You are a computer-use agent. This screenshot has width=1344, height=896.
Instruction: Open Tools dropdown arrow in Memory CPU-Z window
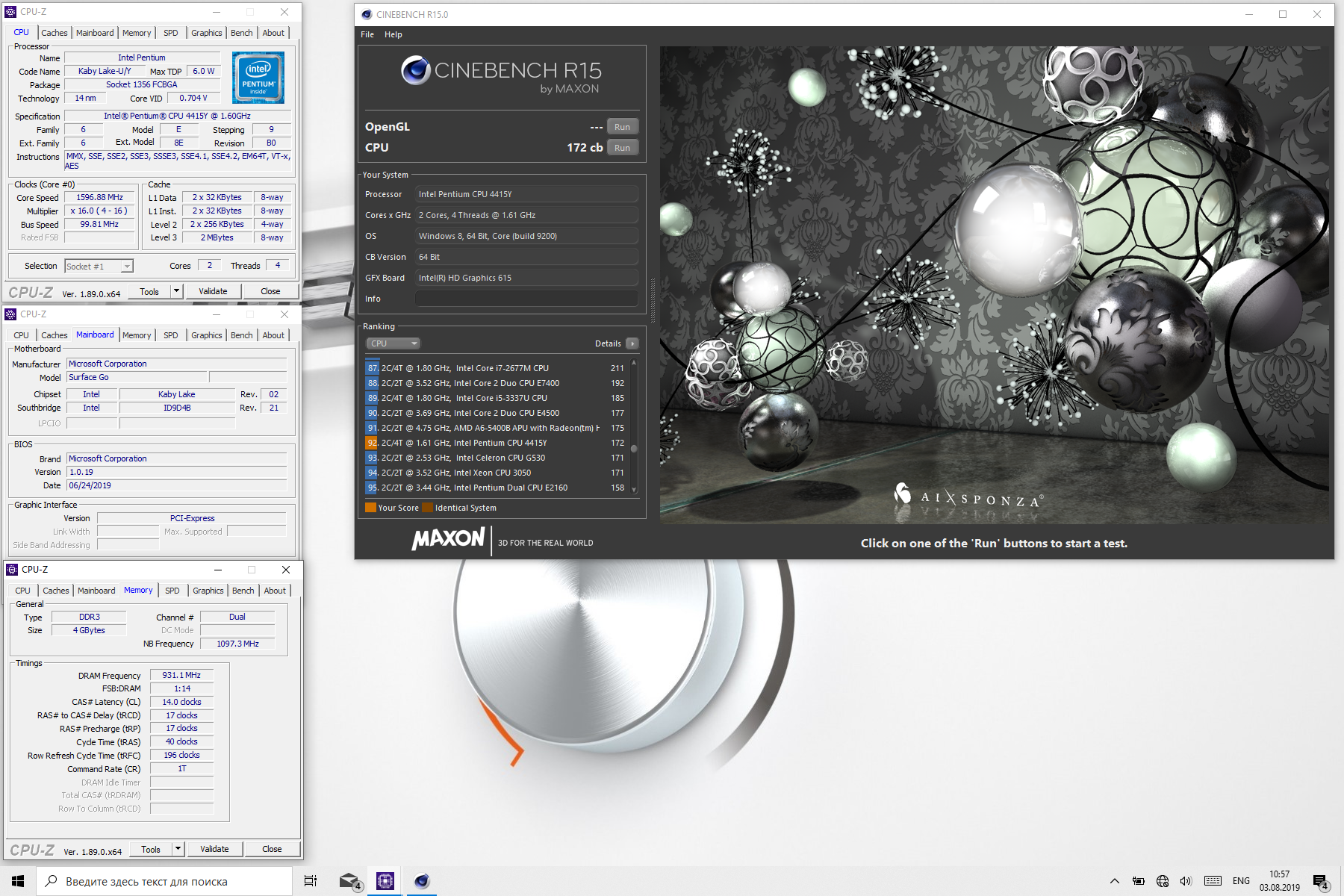178,849
